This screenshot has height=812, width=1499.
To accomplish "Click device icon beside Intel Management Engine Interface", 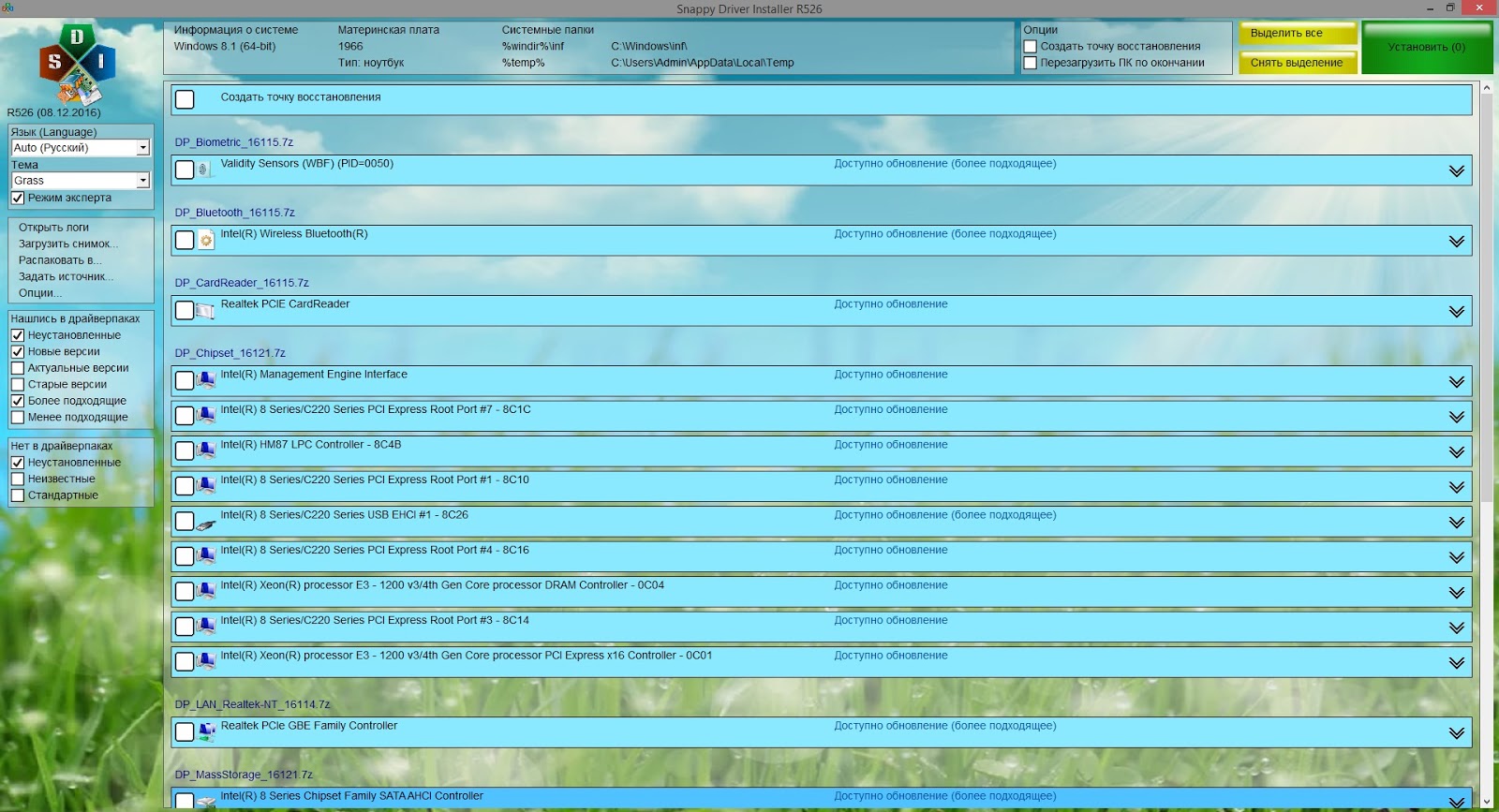I will (x=205, y=380).
